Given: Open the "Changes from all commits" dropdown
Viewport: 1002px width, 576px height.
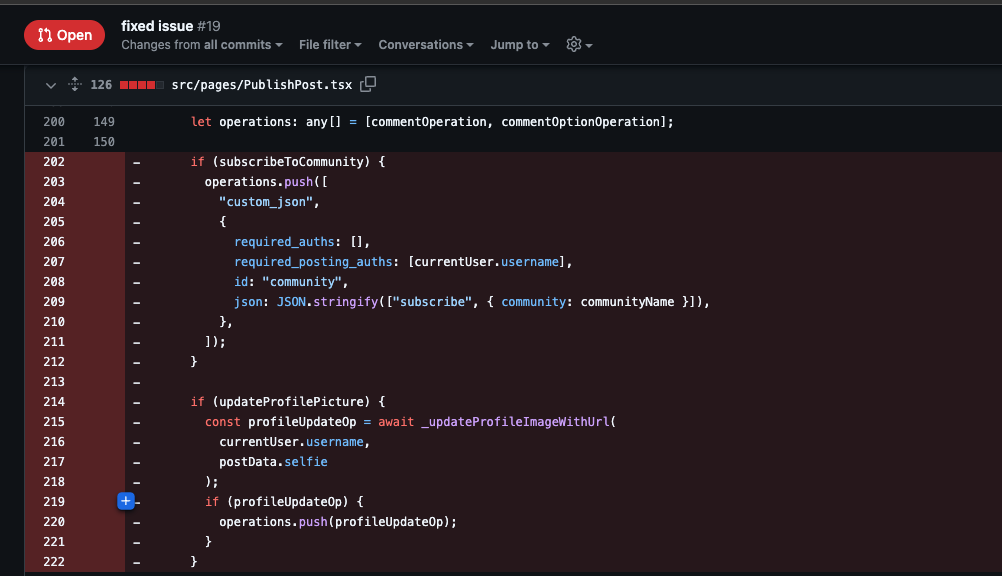Looking at the screenshot, I should pyautogui.click(x=201, y=45).
